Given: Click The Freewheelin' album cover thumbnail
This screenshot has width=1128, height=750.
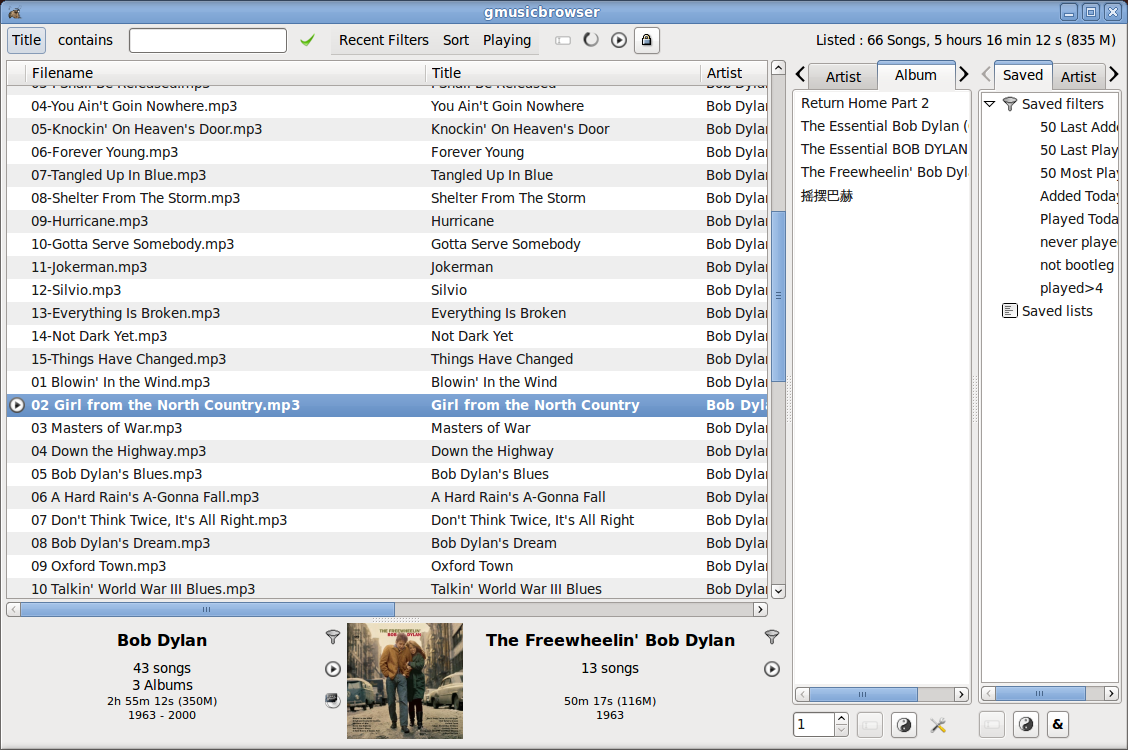Looking at the screenshot, I should pyautogui.click(x=405, y=681).
